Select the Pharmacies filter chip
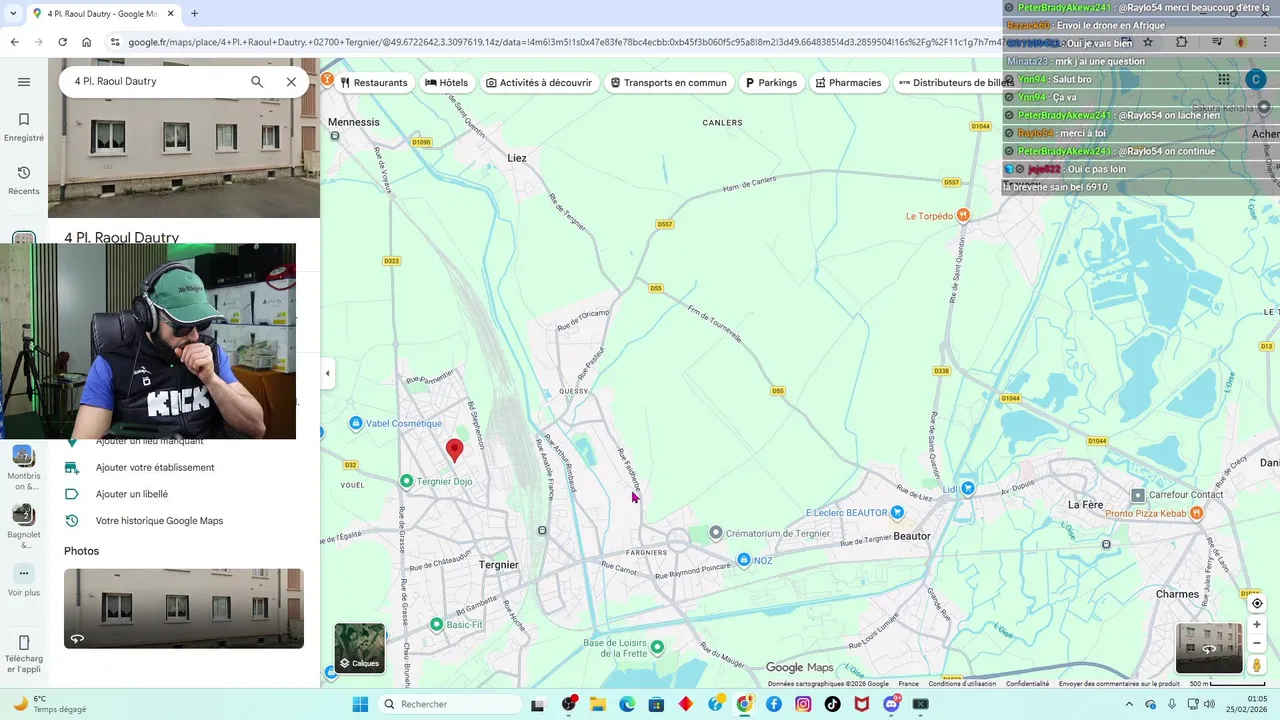Screen dimensions: 1280x720 (x=847, y=83)
